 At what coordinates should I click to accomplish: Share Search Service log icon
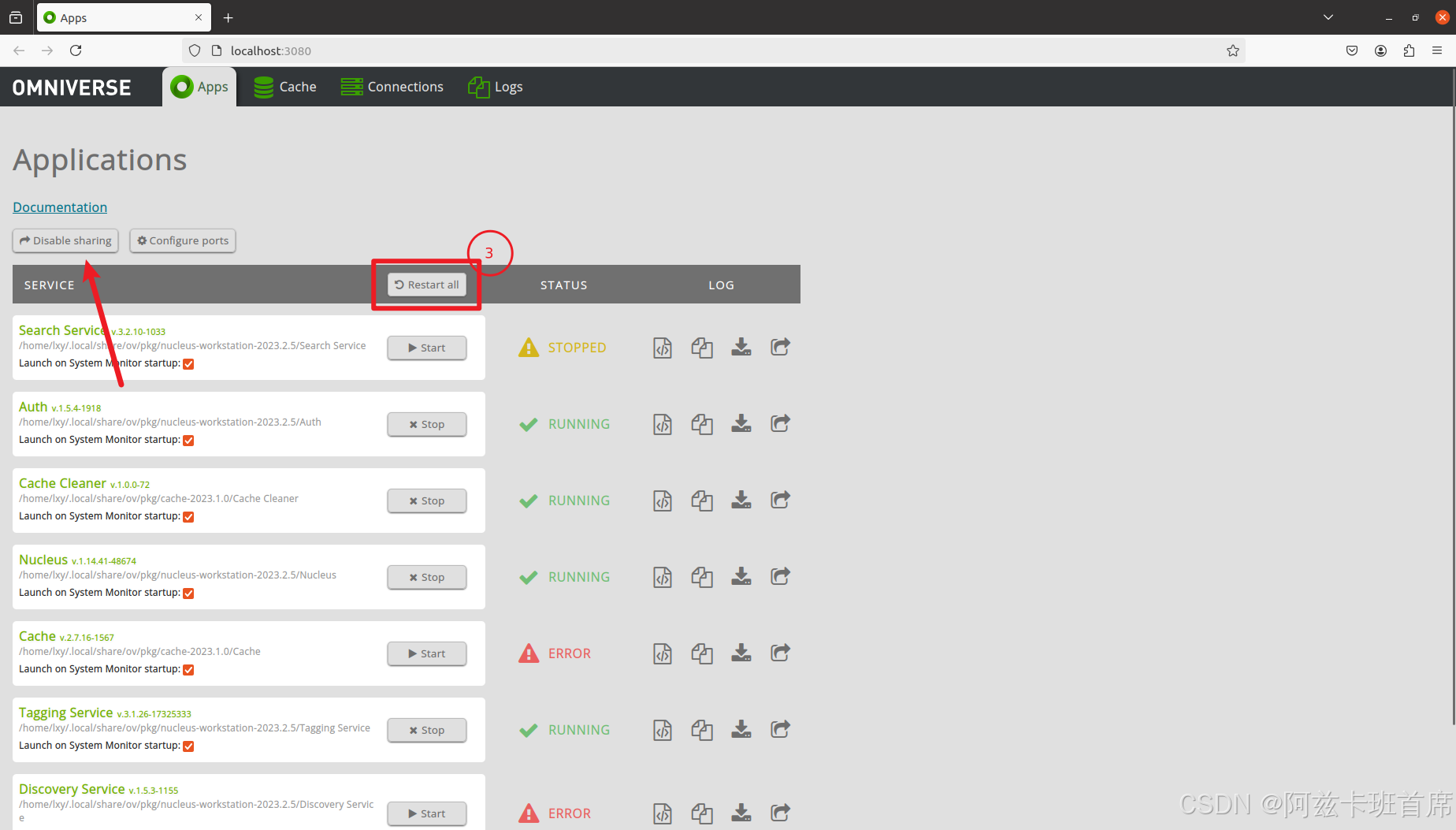pos(780,347)
